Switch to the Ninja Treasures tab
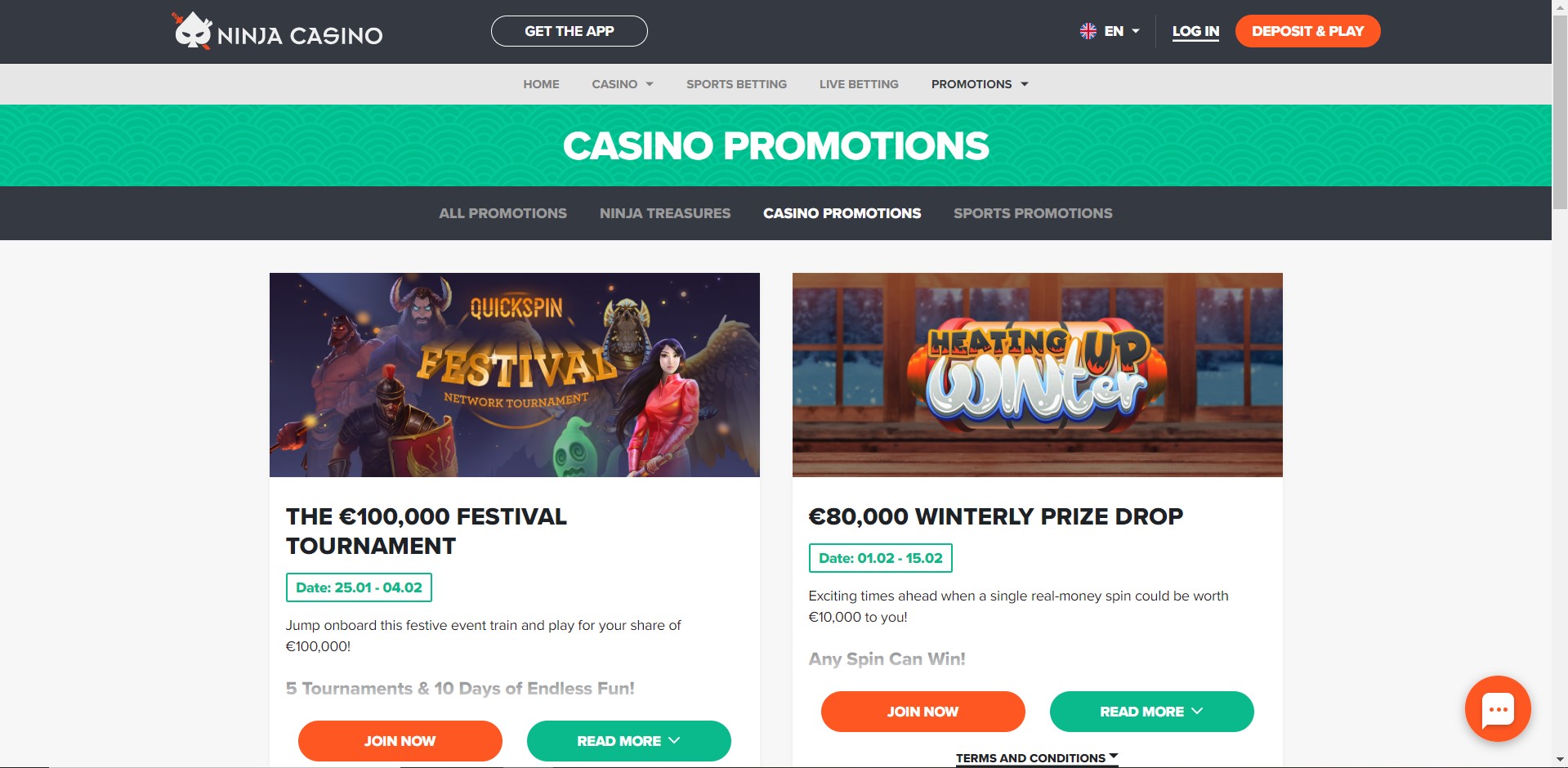 665,213
